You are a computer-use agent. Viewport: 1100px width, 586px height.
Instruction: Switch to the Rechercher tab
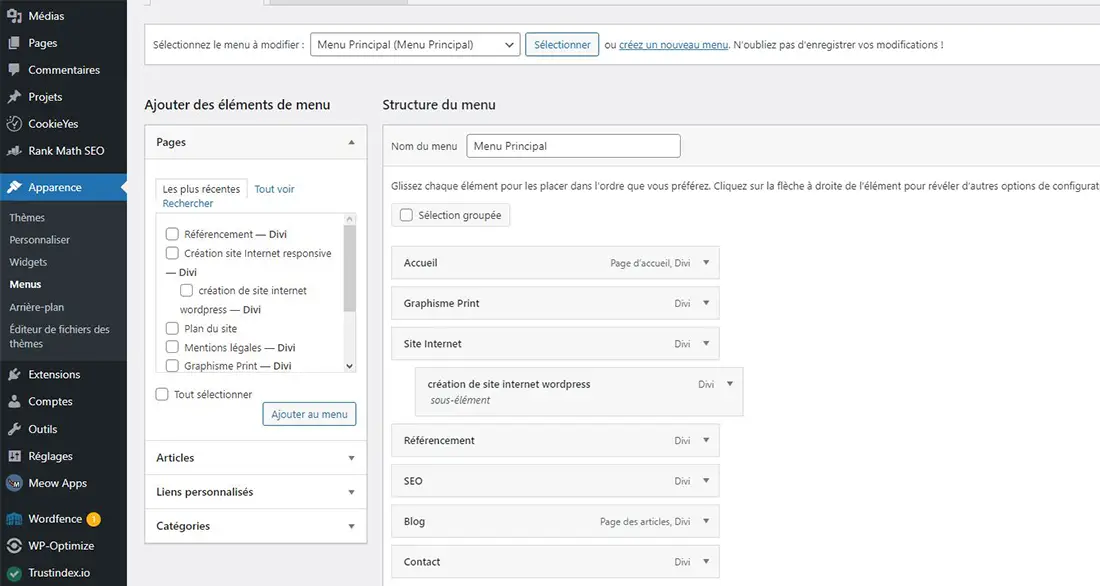pos(187,204)
